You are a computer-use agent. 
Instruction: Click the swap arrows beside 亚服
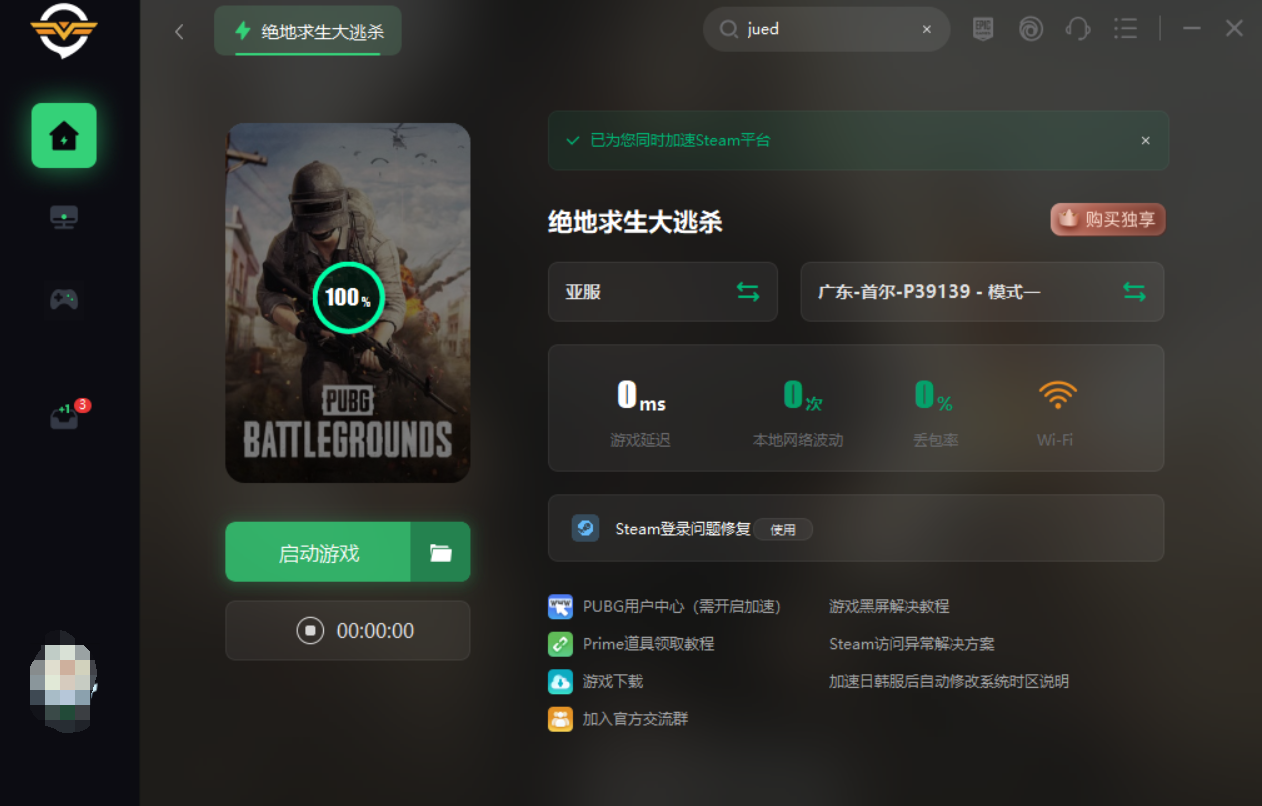pyautogui.click(x=748, y=292)
